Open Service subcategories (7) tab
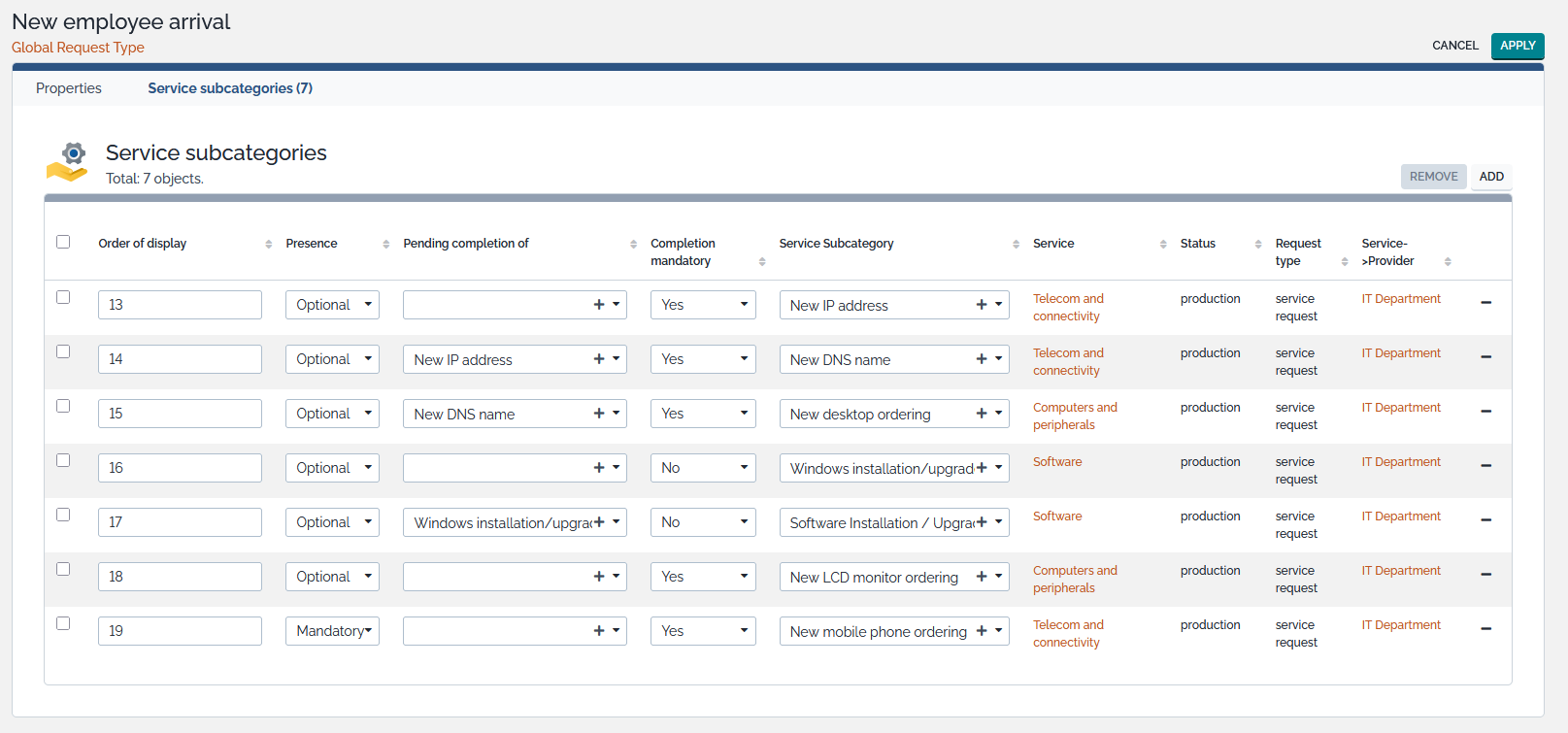1568x733 pixels. click(x=230, y=88)
